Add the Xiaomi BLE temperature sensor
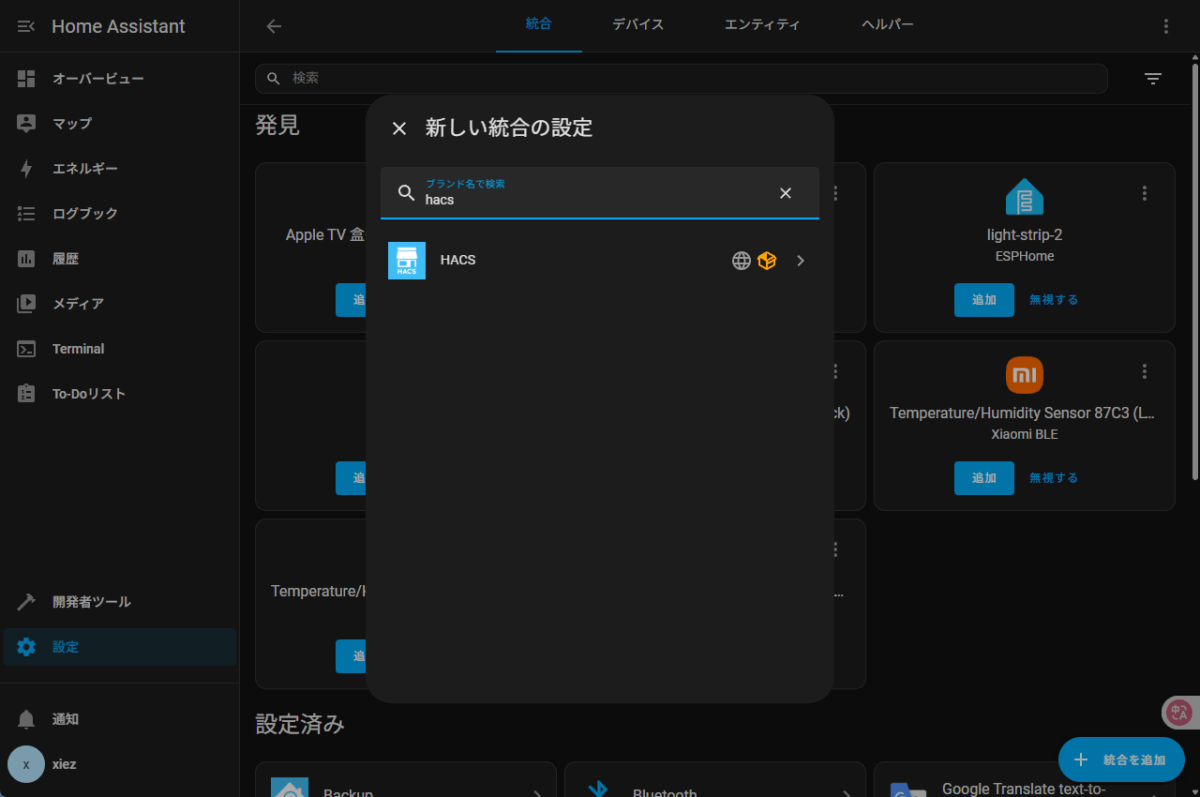 coord(984,478)
